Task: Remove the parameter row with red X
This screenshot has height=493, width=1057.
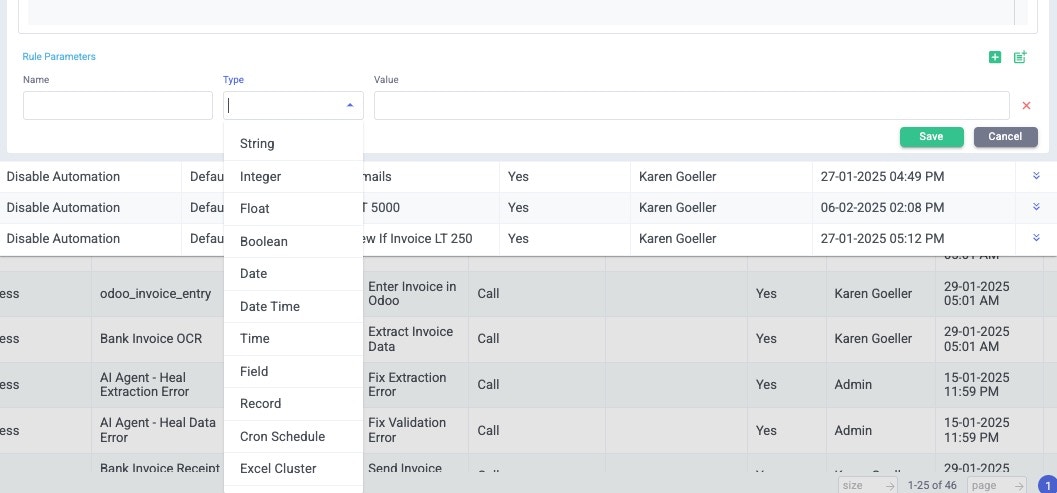Action: click(x=1026, y=106)
